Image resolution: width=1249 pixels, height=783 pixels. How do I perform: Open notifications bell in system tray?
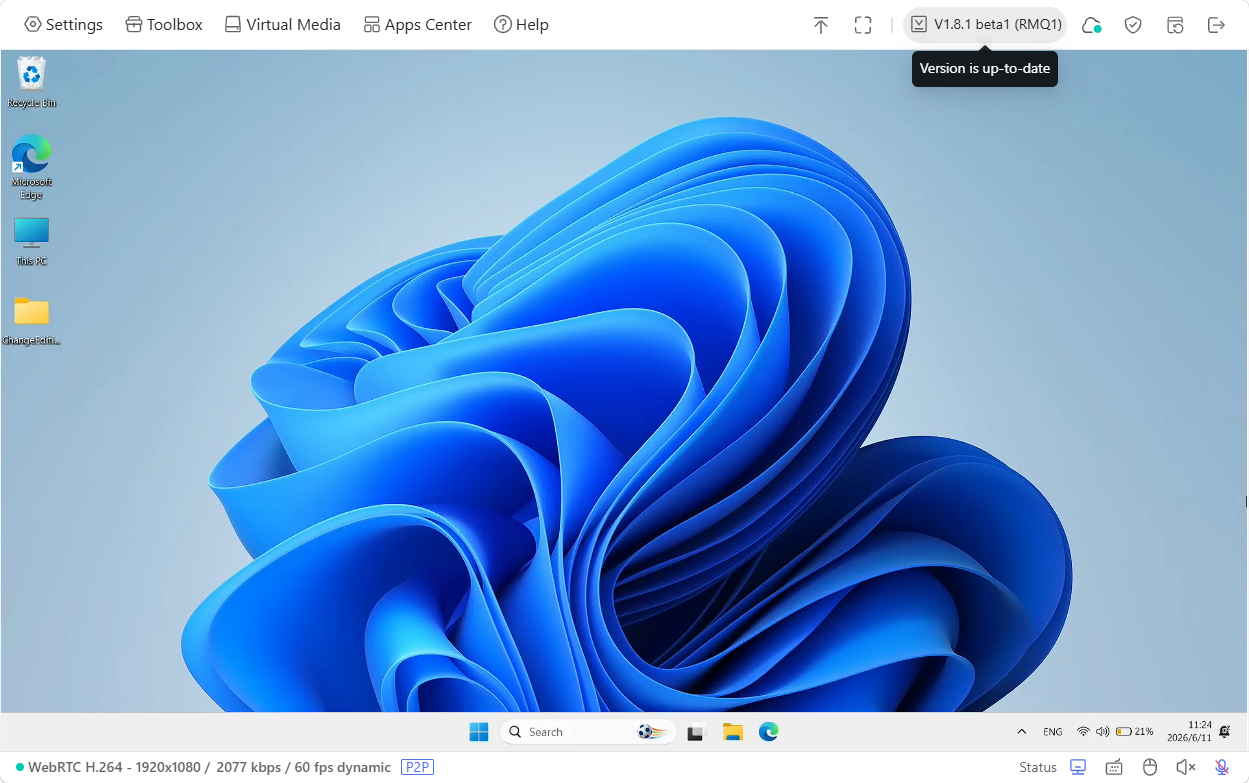click(1225, 732)
